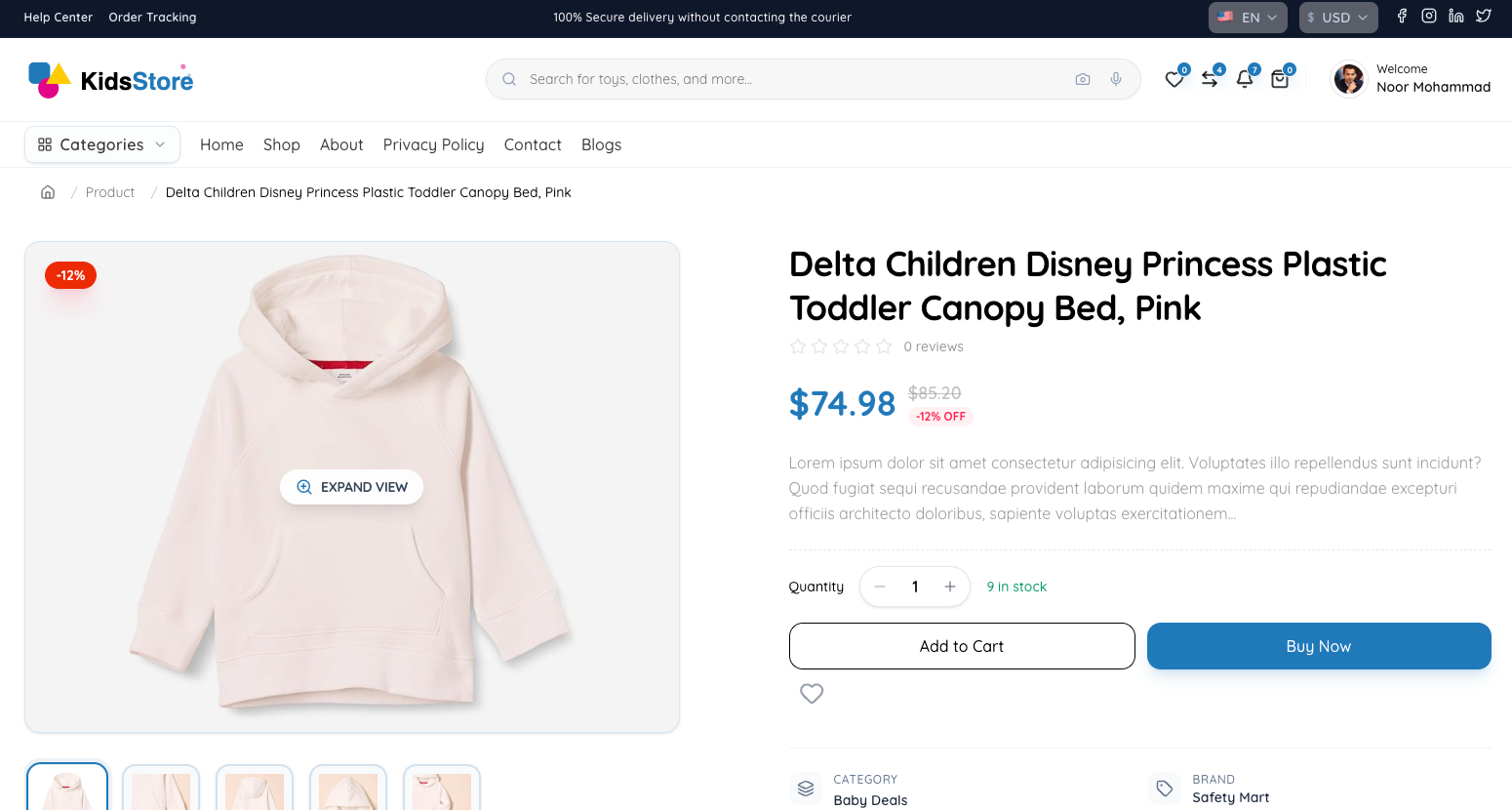The height and width of the screenshot is (810, 1512).
Task: Add product to favorites with the heart toggle
Action: pos(811,693)
